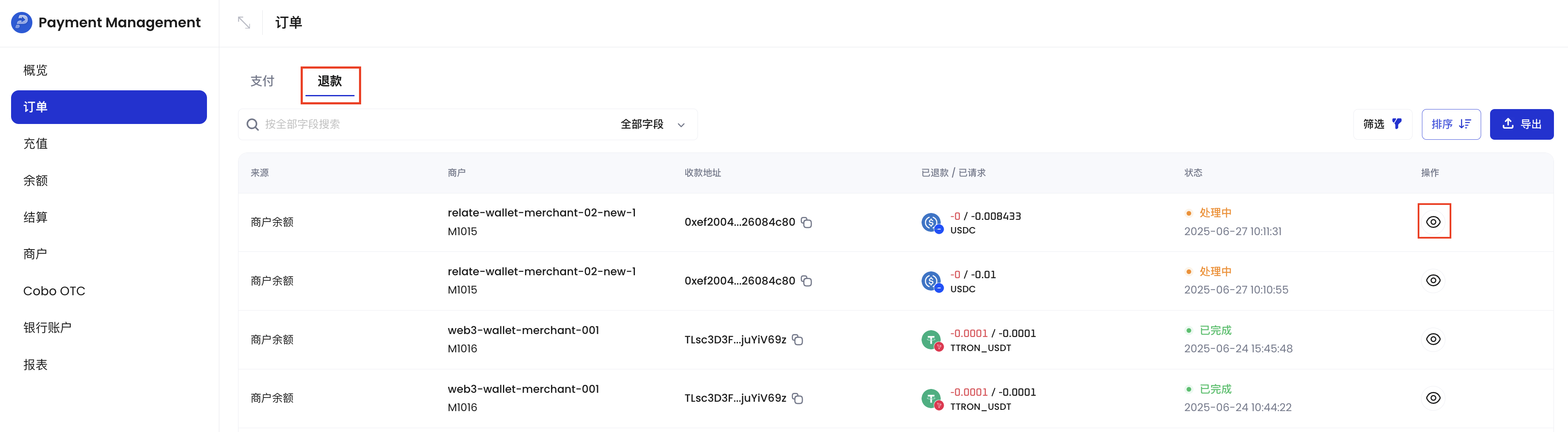This screenshot has width=1568, height=432.
Task: Expand the 排序 sorting options
Action: pos(1451,124)
